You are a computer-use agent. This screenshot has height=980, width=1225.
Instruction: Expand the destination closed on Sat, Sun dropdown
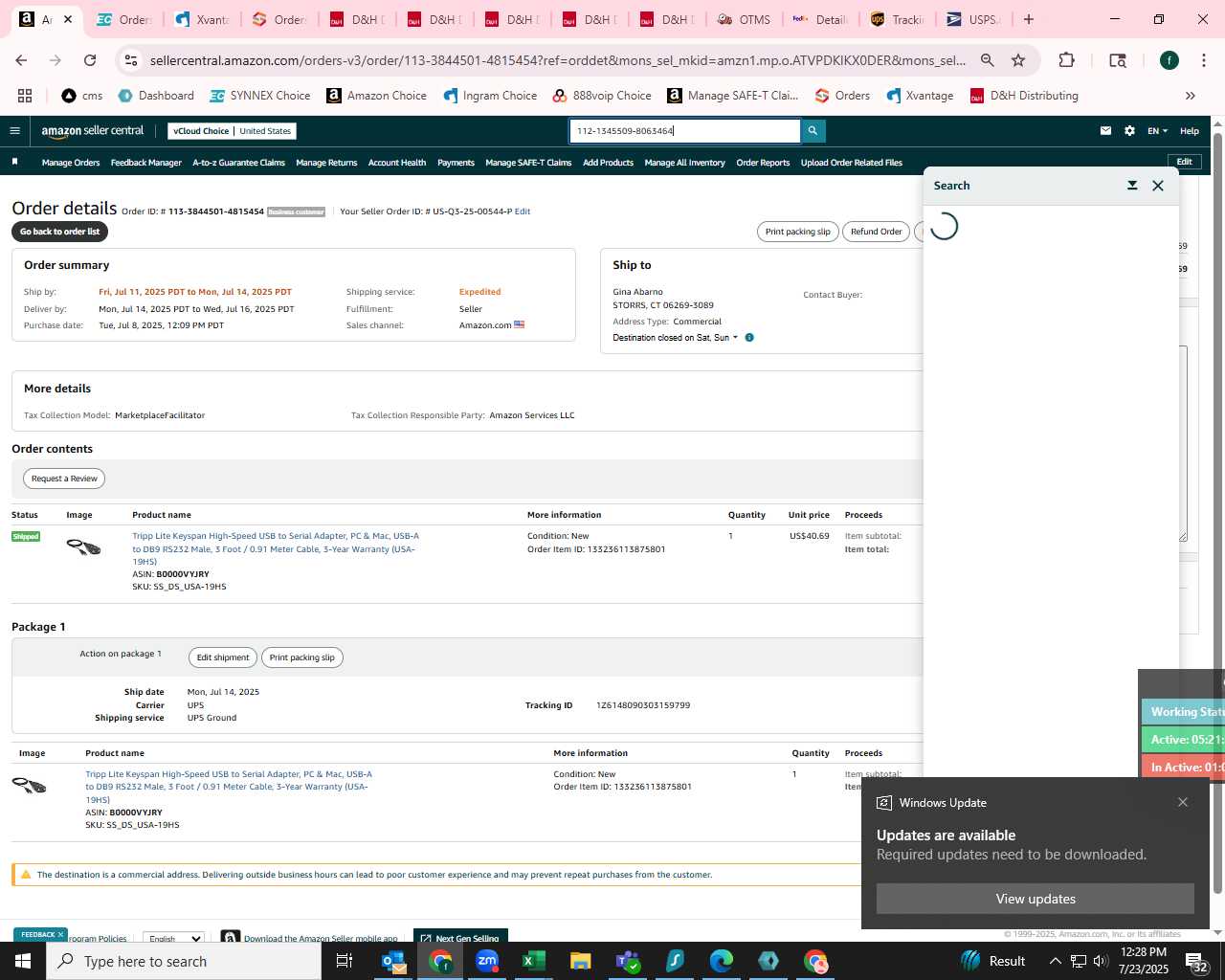[676, 338]
